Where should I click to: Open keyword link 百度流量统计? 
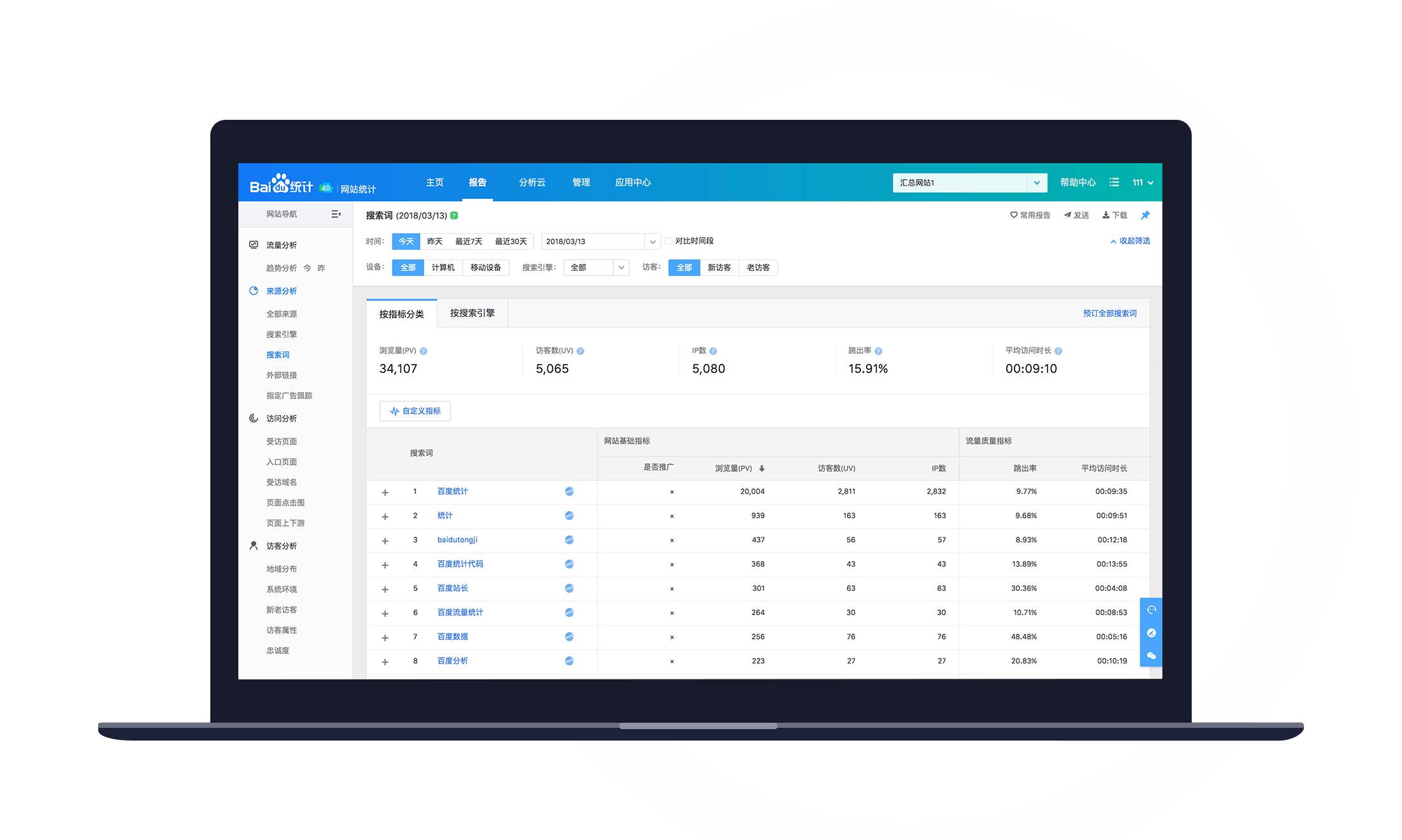click(460, 612)
